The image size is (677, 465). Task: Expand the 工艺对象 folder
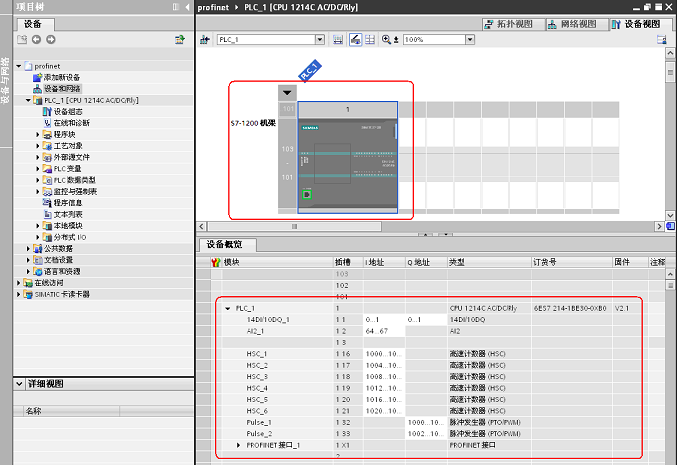coord(38,146)
